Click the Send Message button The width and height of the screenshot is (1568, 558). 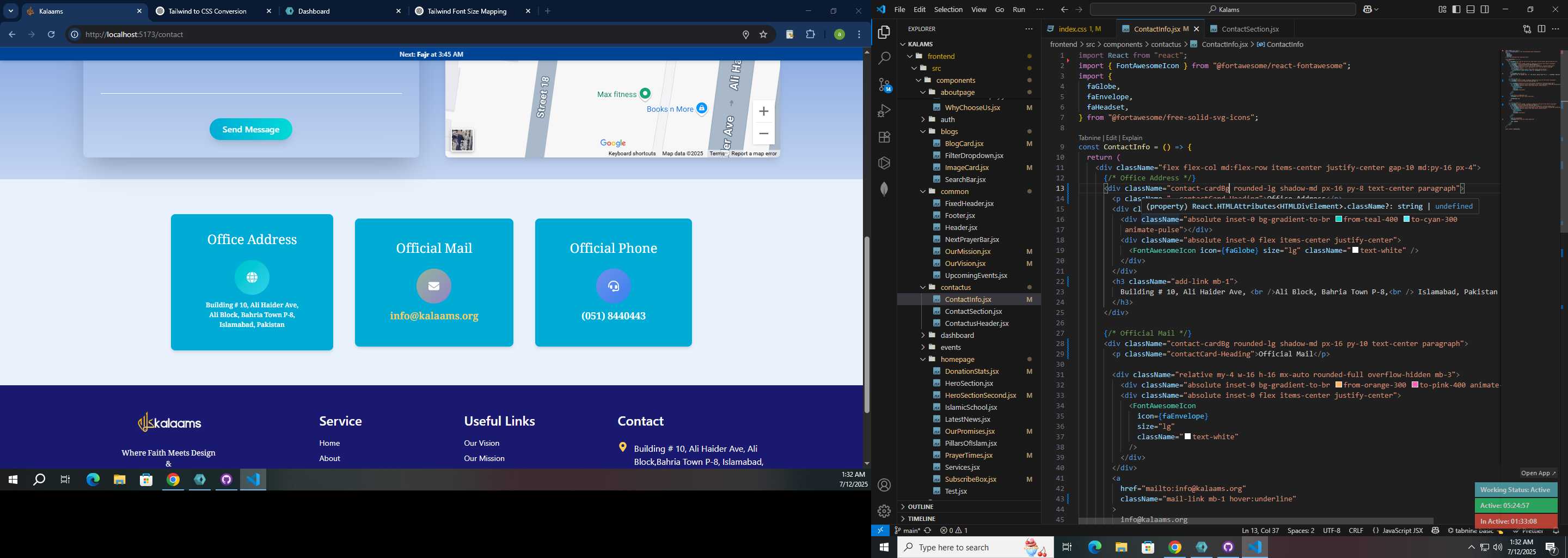pyautogui.click(x=251, y=130)
